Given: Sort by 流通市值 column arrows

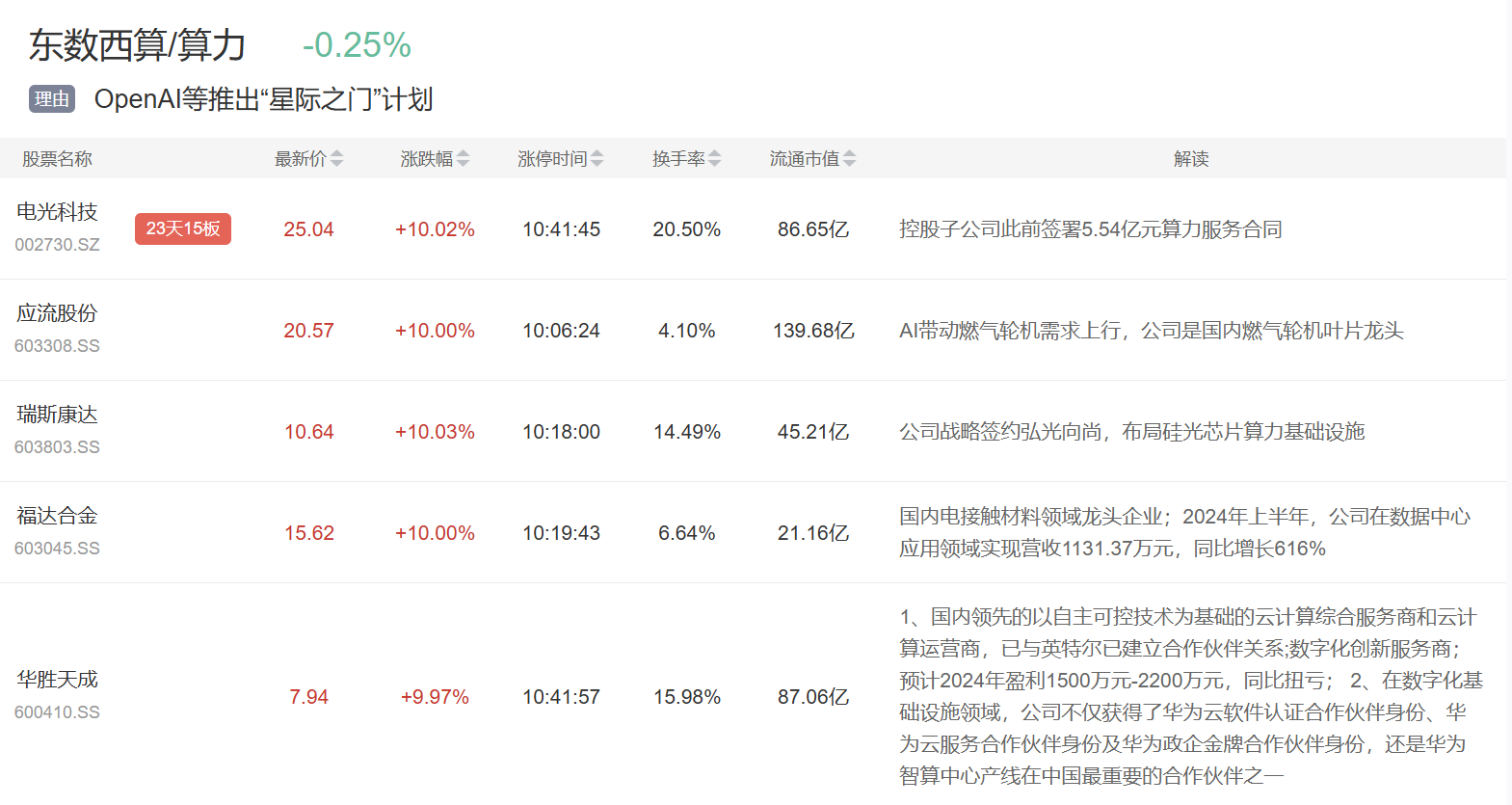Looking at the screenshot, I should tap(849, 159).
